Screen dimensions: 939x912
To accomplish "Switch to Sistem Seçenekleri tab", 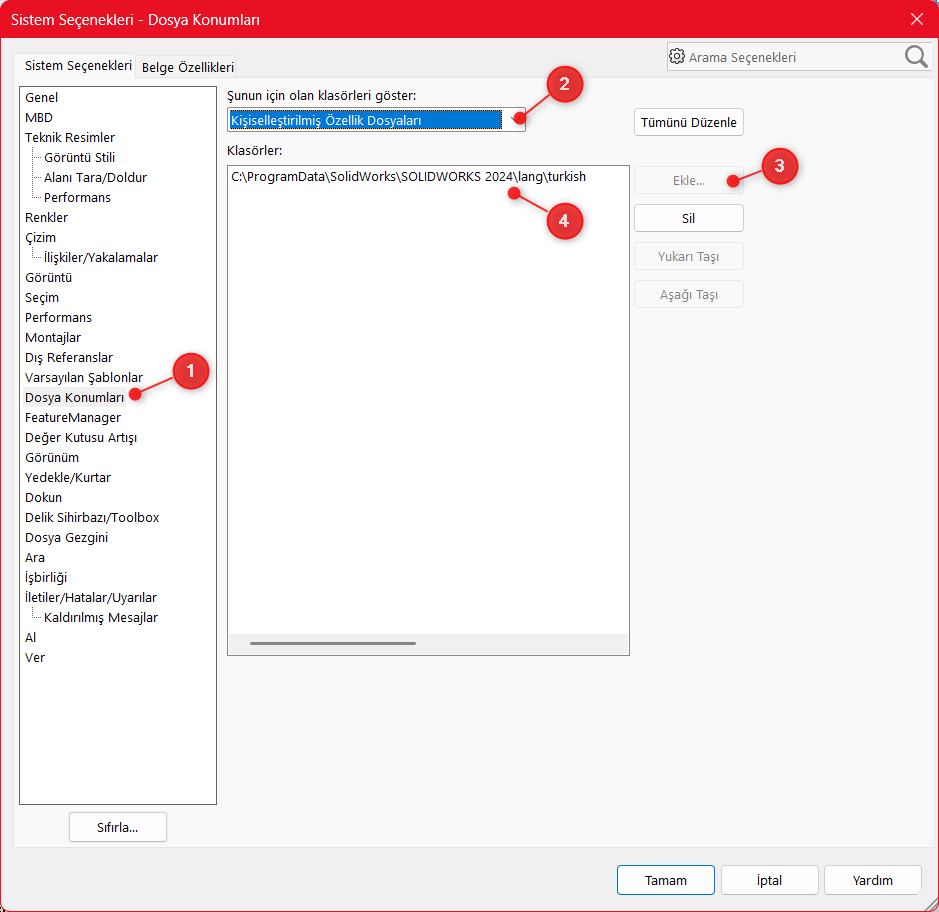I will pyautogui.click(x=78, y=66).
